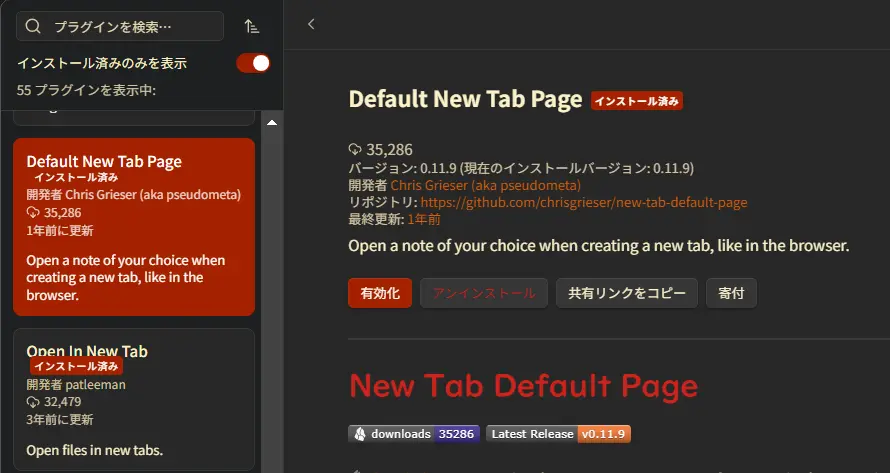Click download icon in Default New Tab Page card
The height and width of the screenshot is (473, 890).
33,212
